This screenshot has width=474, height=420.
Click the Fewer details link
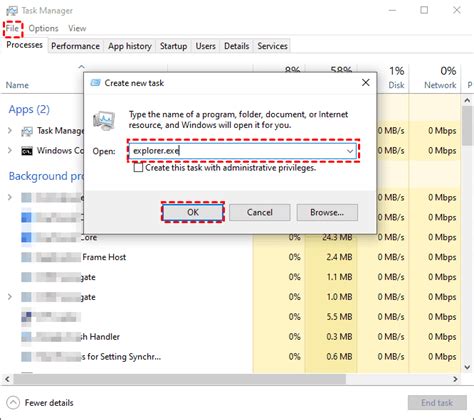(x=49, y=403)
